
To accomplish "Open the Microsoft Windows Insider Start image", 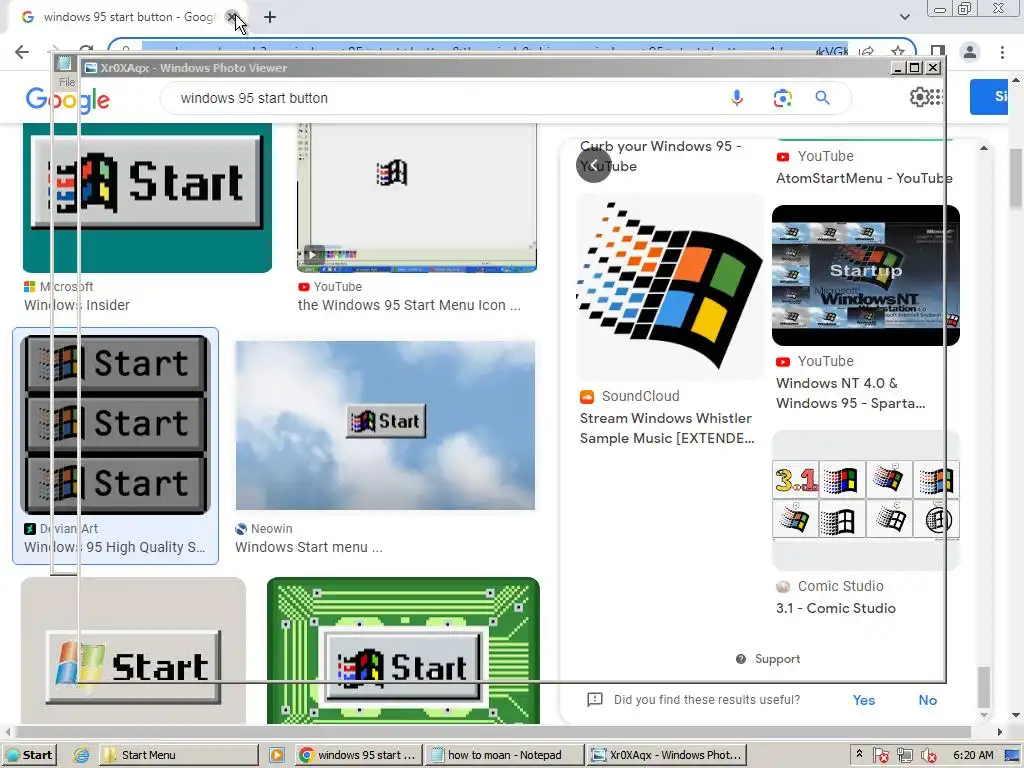I will tap(148, 198).
